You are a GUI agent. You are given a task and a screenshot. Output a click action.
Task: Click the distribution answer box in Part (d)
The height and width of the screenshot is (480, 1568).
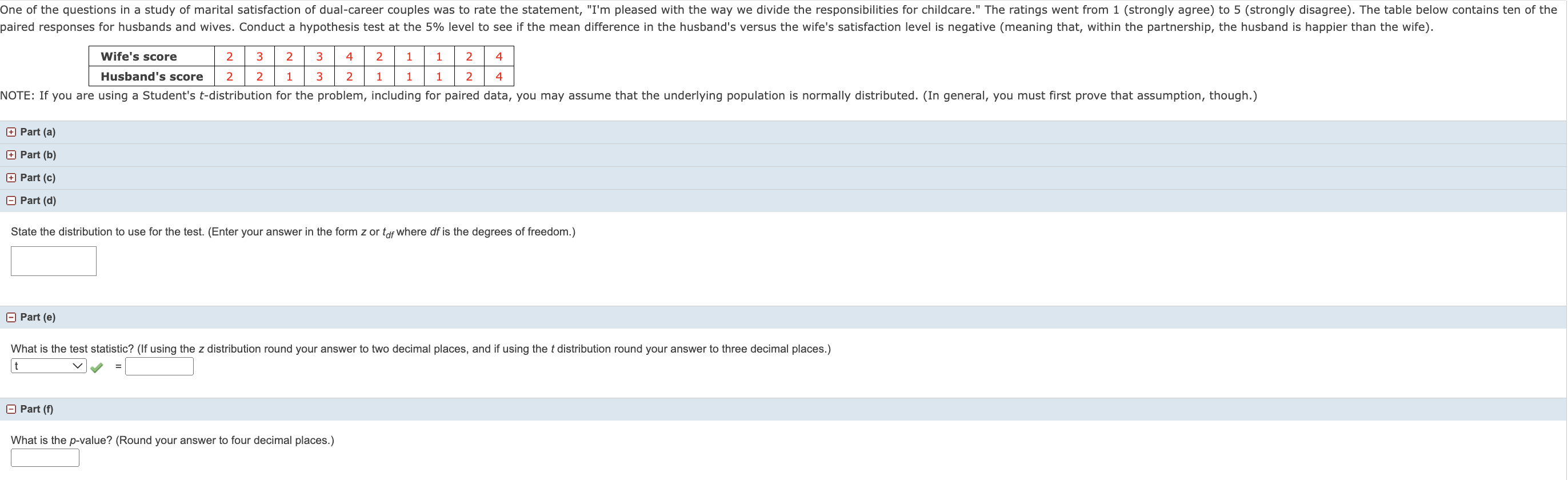coord(54,261)
